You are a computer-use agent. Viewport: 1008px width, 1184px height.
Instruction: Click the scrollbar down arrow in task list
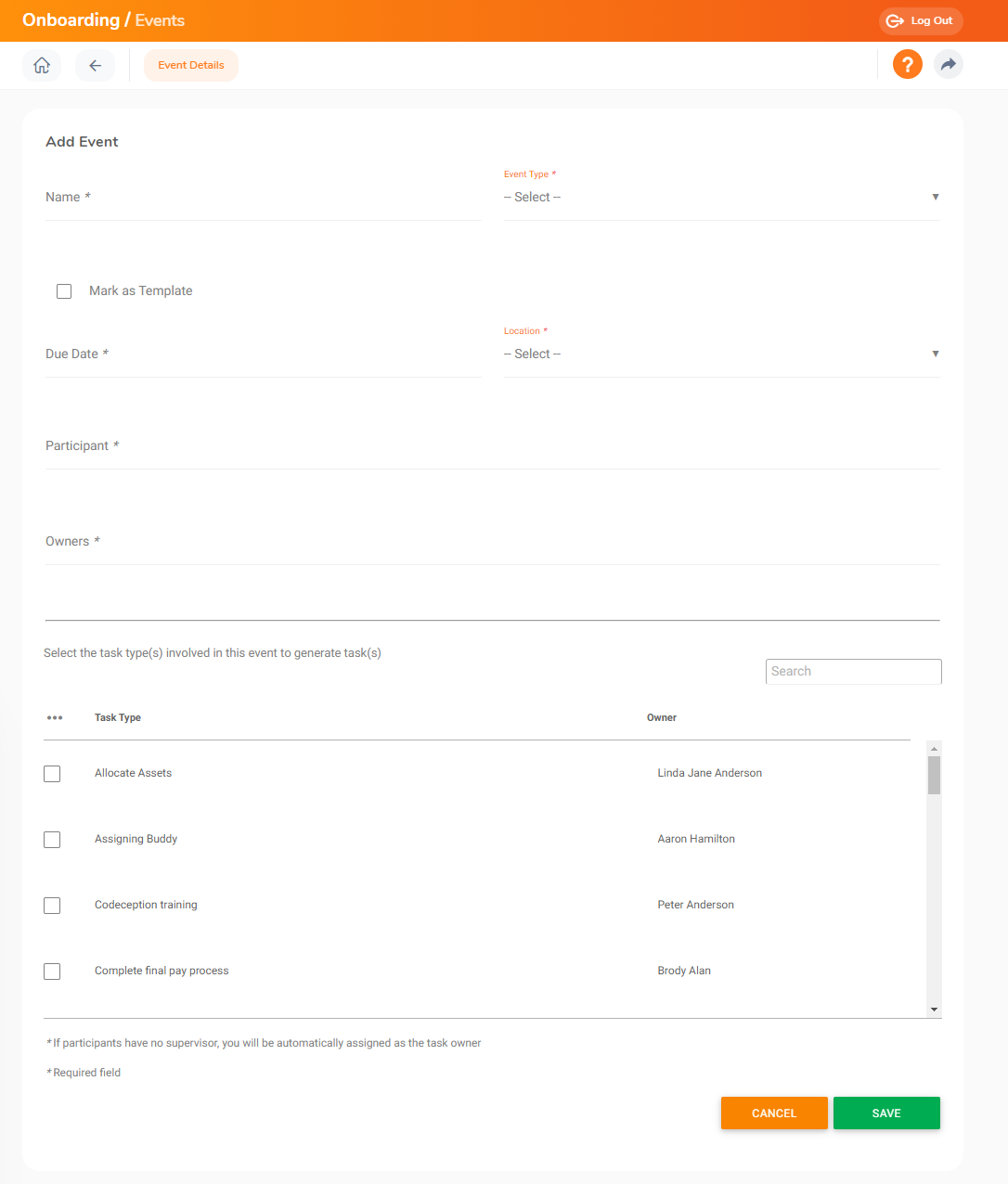pos(934,1009)
